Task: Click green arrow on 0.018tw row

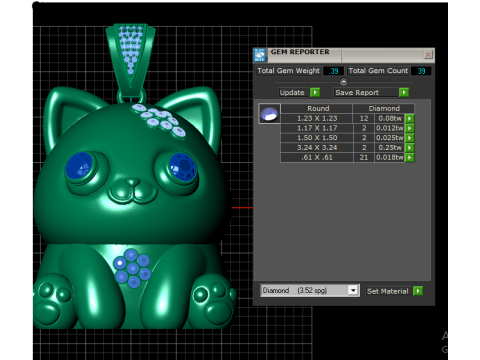Action: [x=410, y=157]
